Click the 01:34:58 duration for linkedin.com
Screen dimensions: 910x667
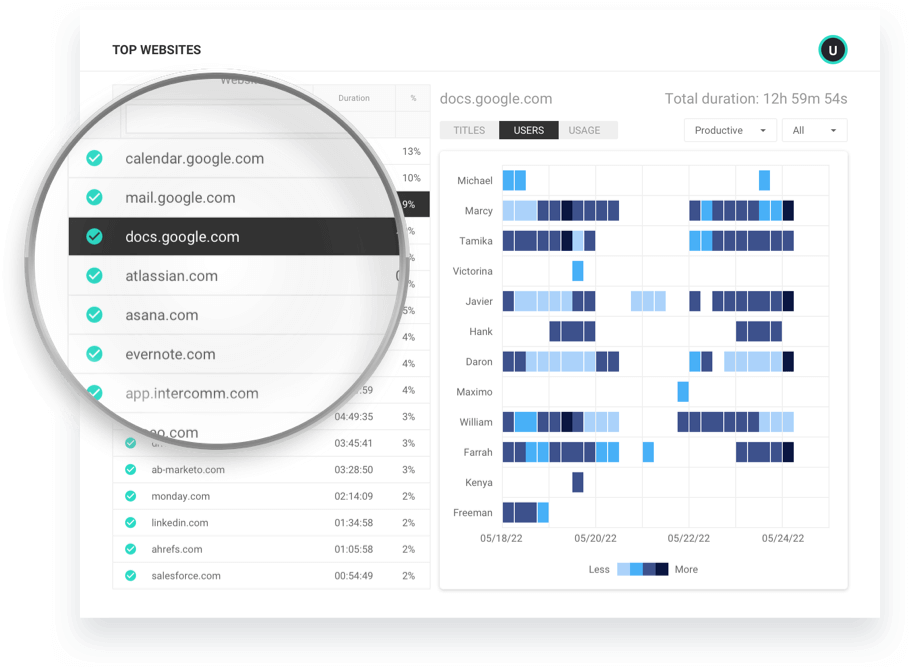click(353, 522)
